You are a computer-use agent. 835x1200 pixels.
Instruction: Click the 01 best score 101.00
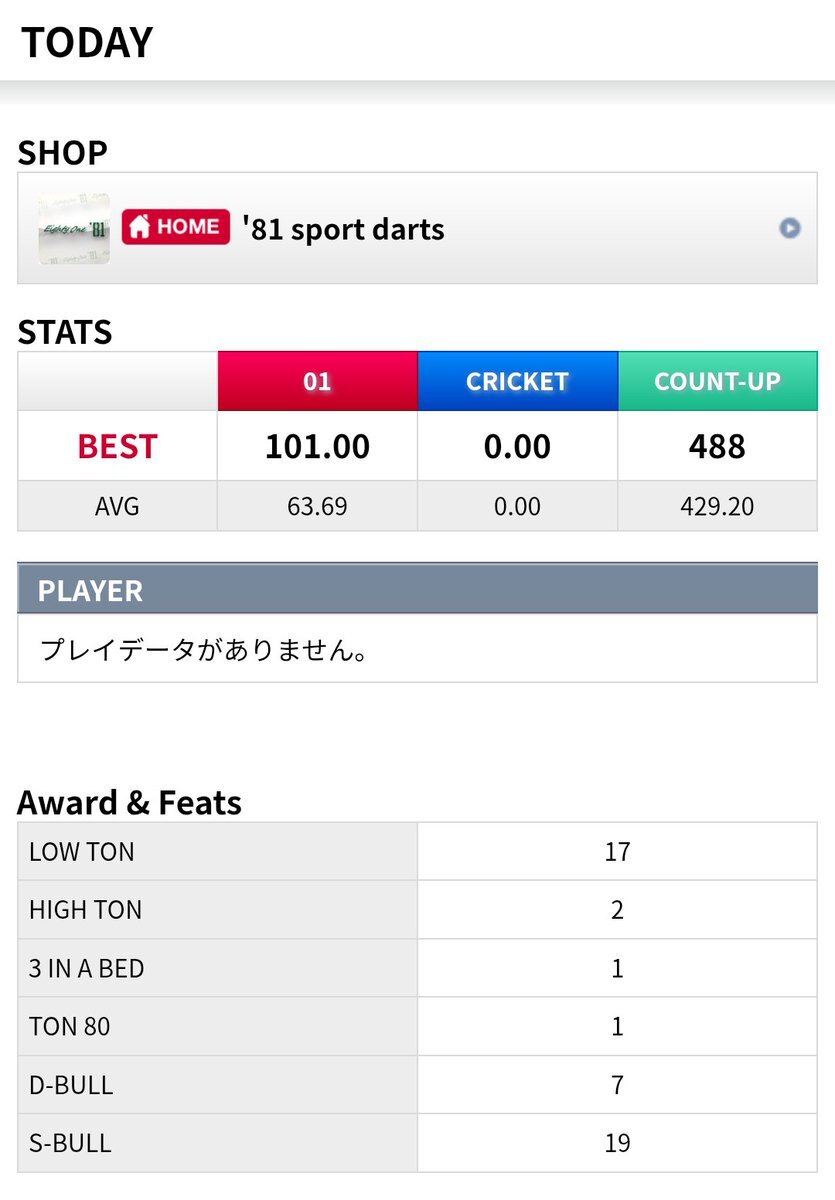tap(317, 446)
